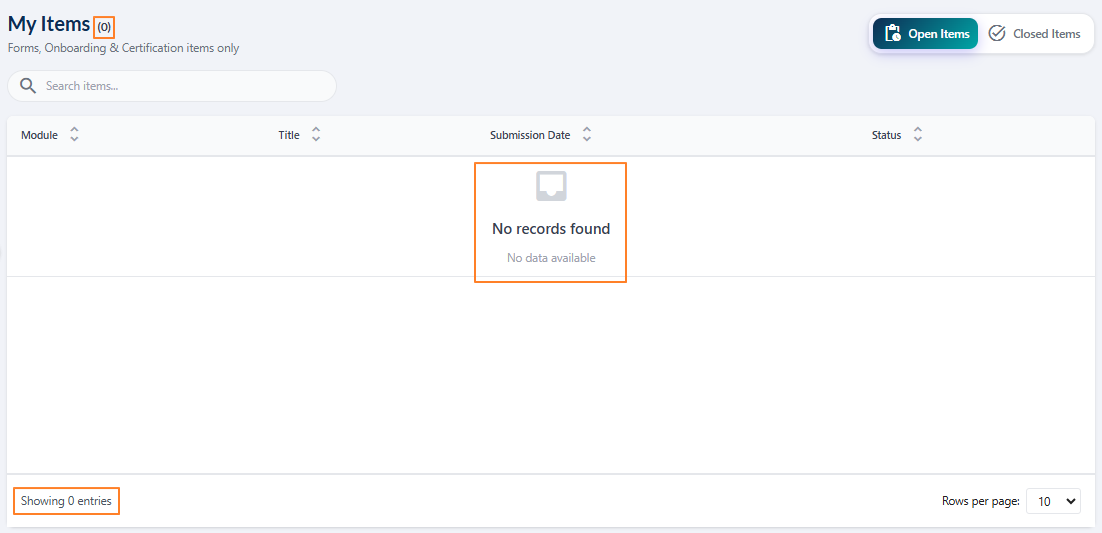Click the checkmark circle icon in Closed Items
Screen dimensions: 1102x533
(x=997, y=34)
